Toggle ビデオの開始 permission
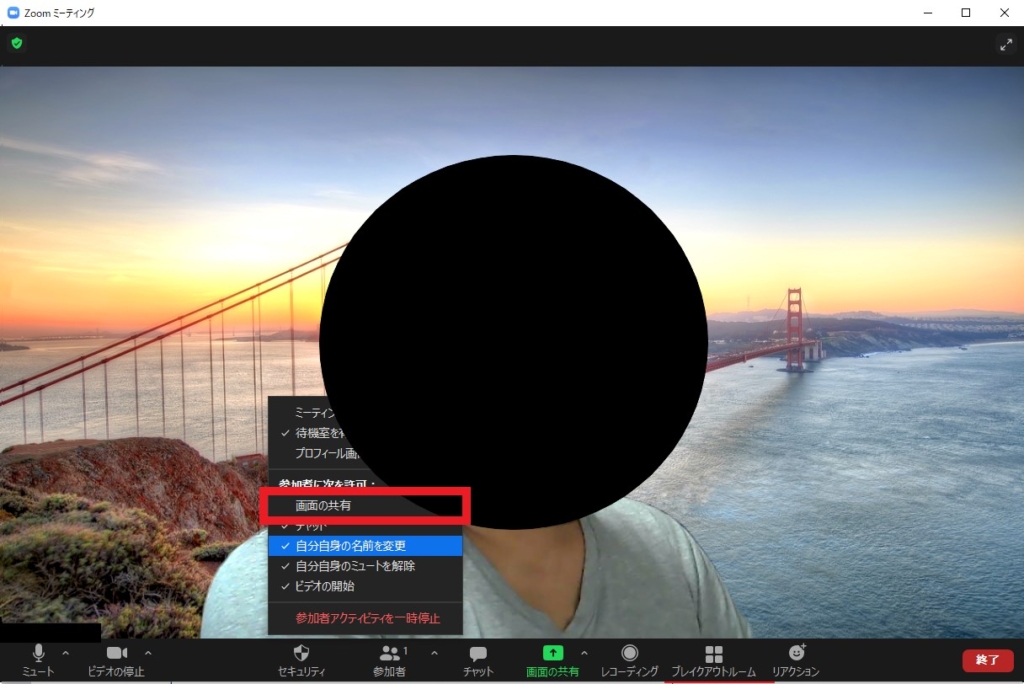 pyautogui.click(x=365, y=586)
